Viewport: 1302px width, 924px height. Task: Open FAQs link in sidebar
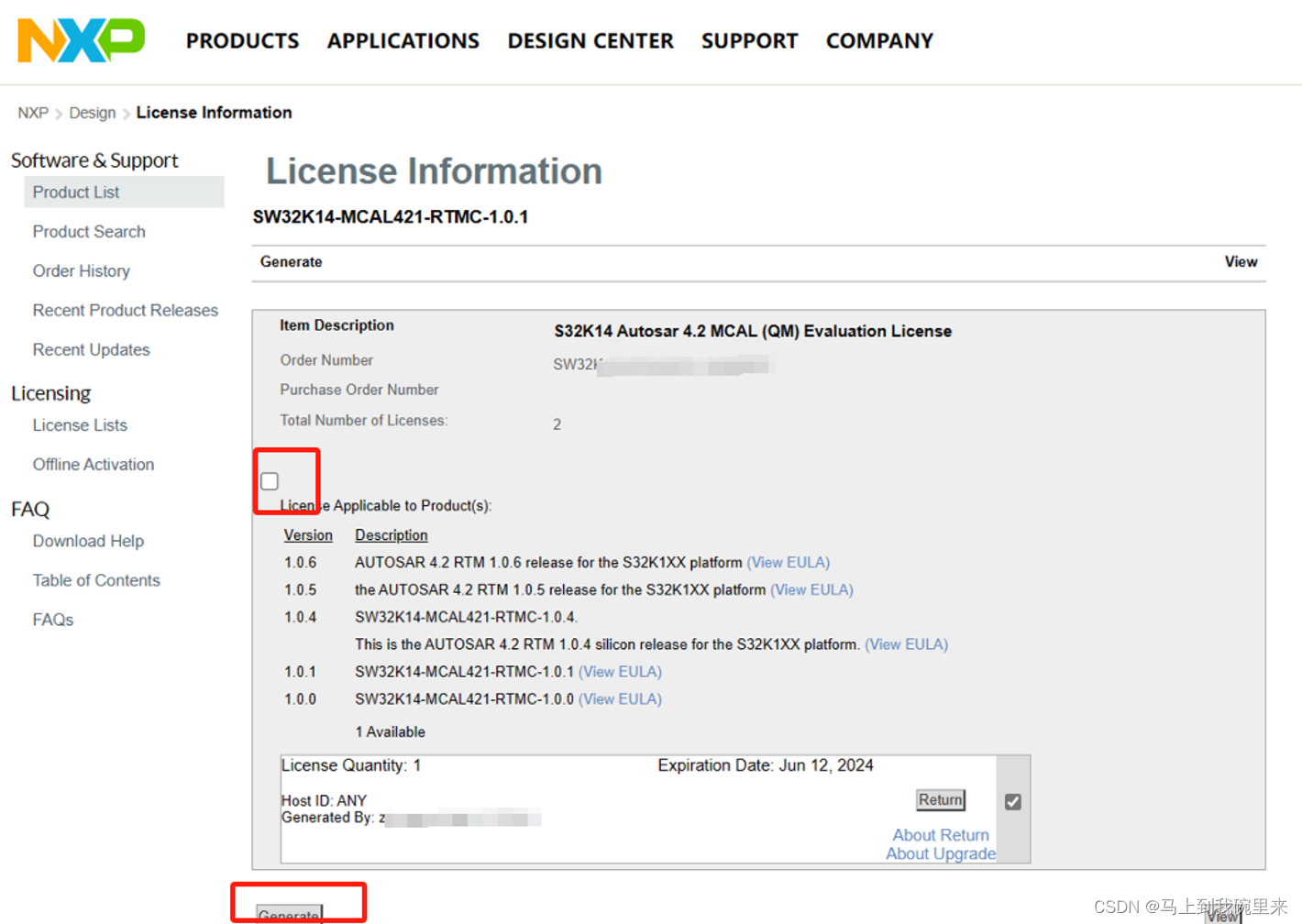click(53, 620)
